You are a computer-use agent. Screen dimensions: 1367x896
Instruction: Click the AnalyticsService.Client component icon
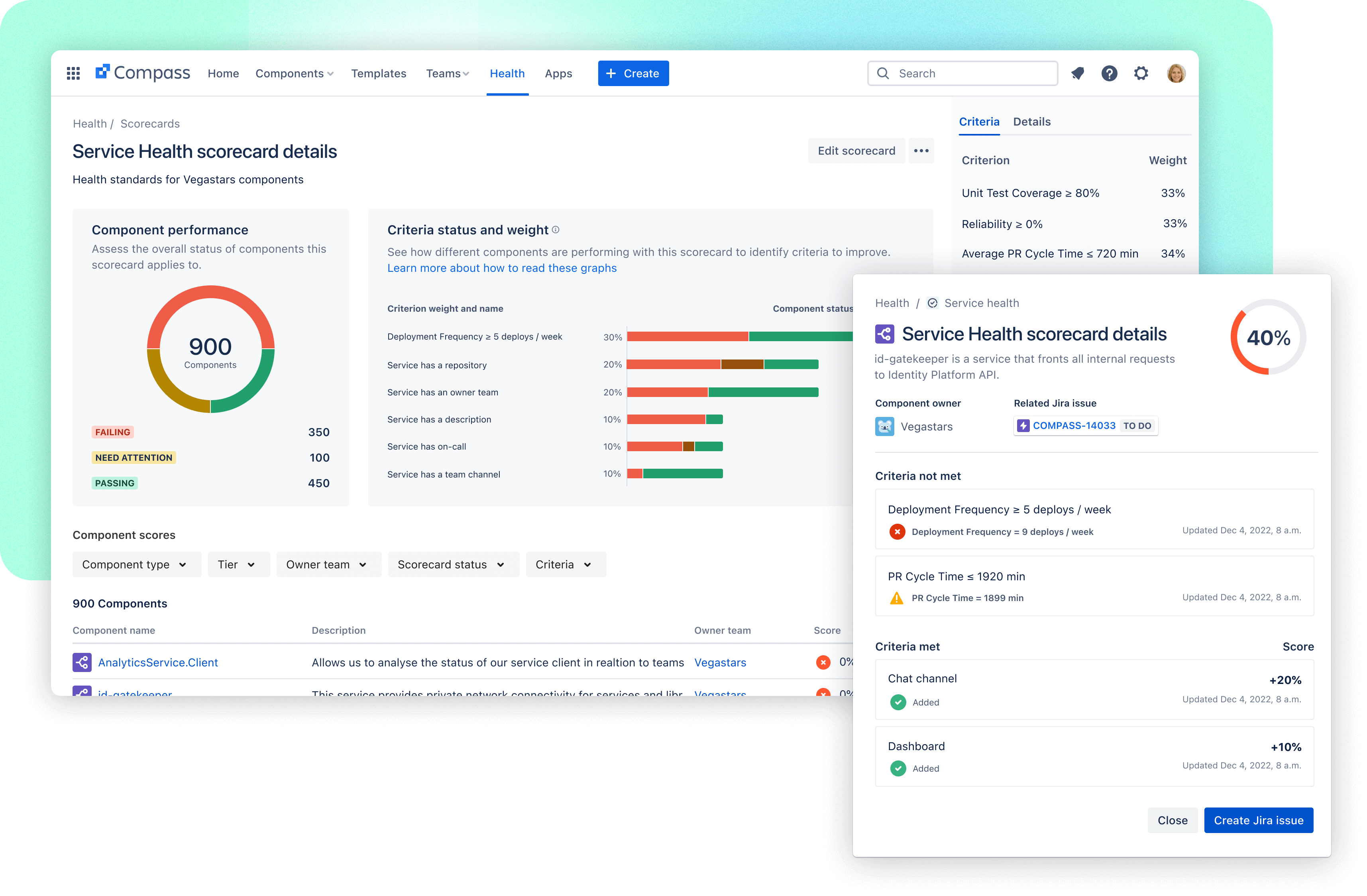(x=82, y=662)
